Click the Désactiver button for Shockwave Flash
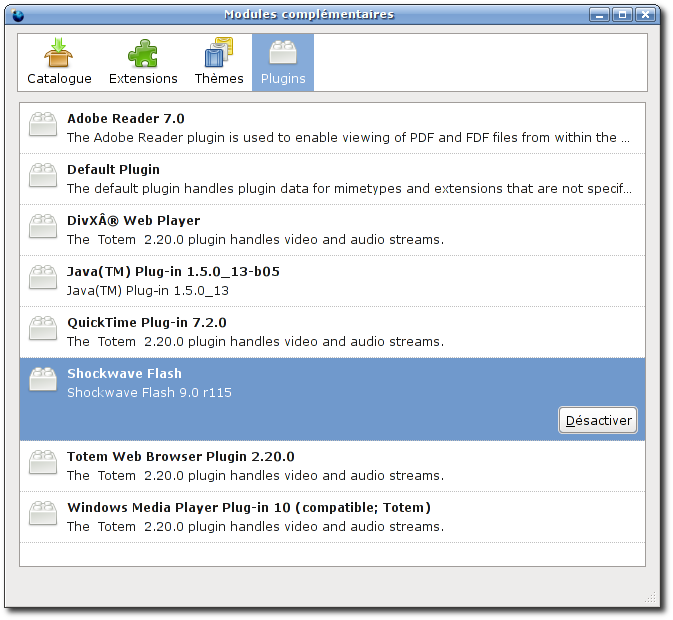Image resolution: width=673 pixels, height=620 pixels. point(598,420)
